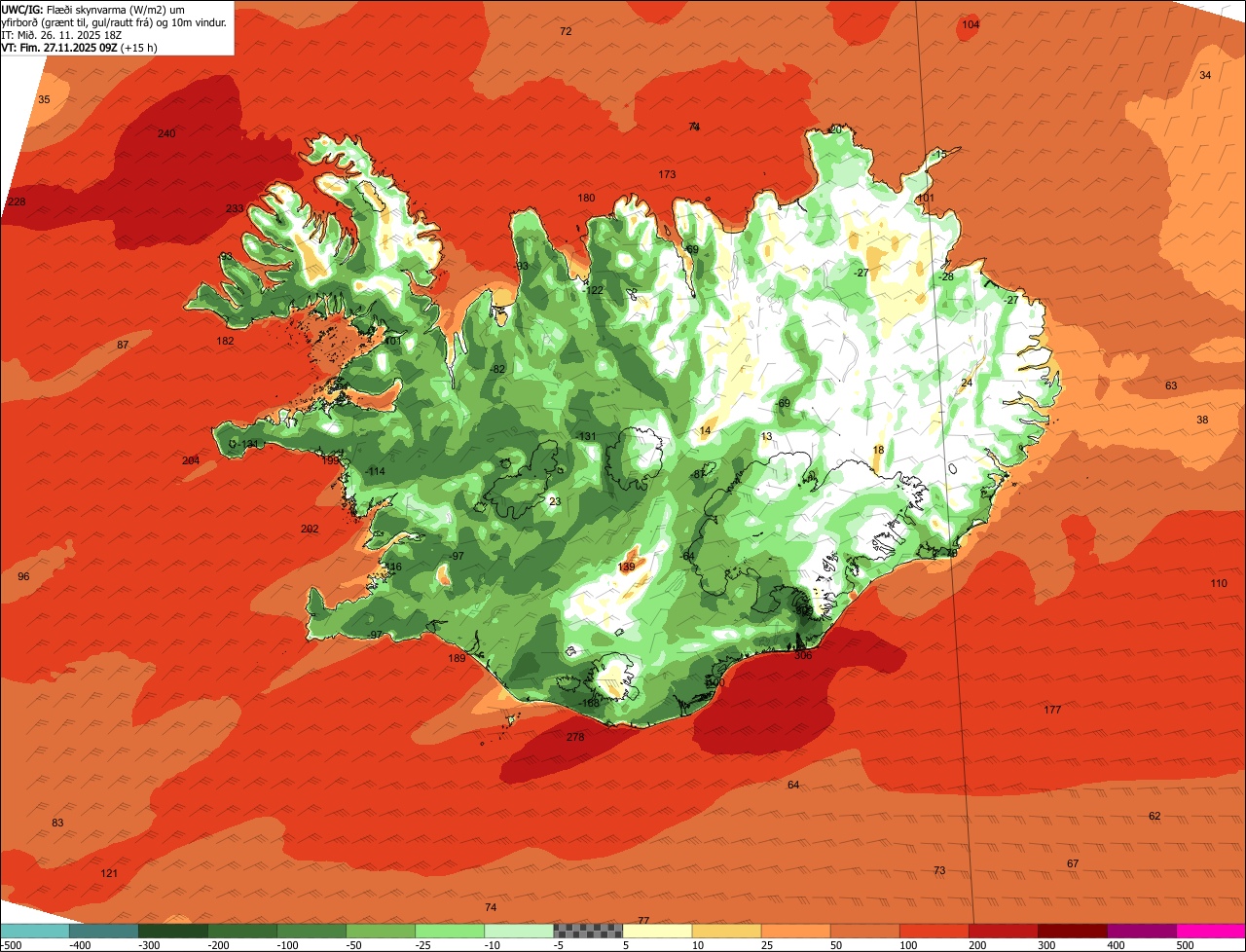Click the map value '110'
The image size is (1246, 952).
(x=1219, y=583)
